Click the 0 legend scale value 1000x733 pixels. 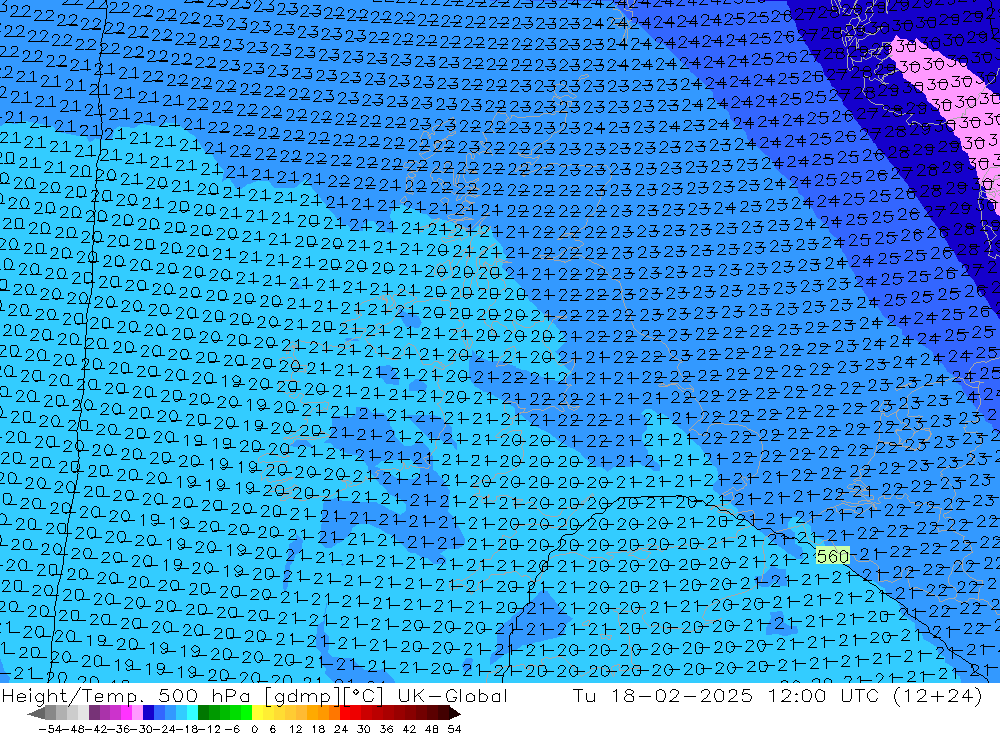tap(254, 729)
